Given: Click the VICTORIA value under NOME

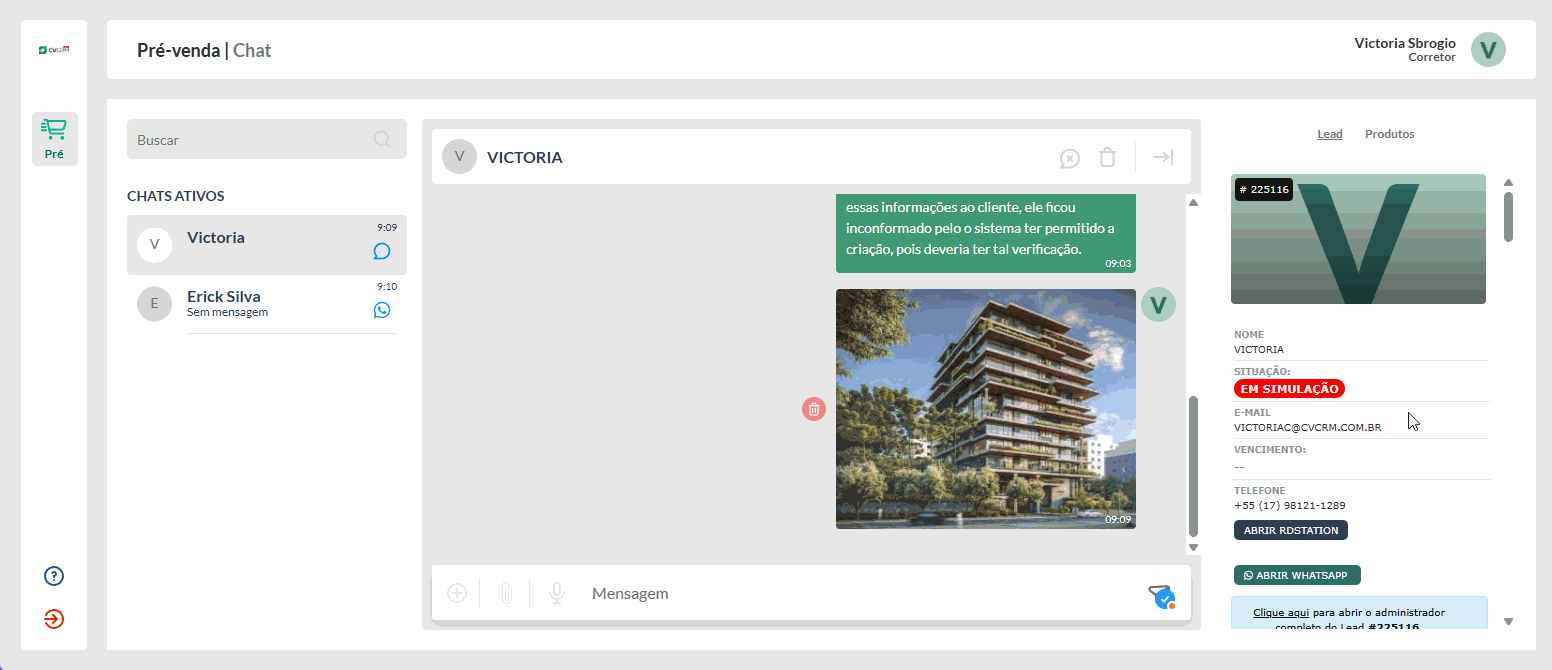Looking at the screenshot, I should coord(1259,350).
